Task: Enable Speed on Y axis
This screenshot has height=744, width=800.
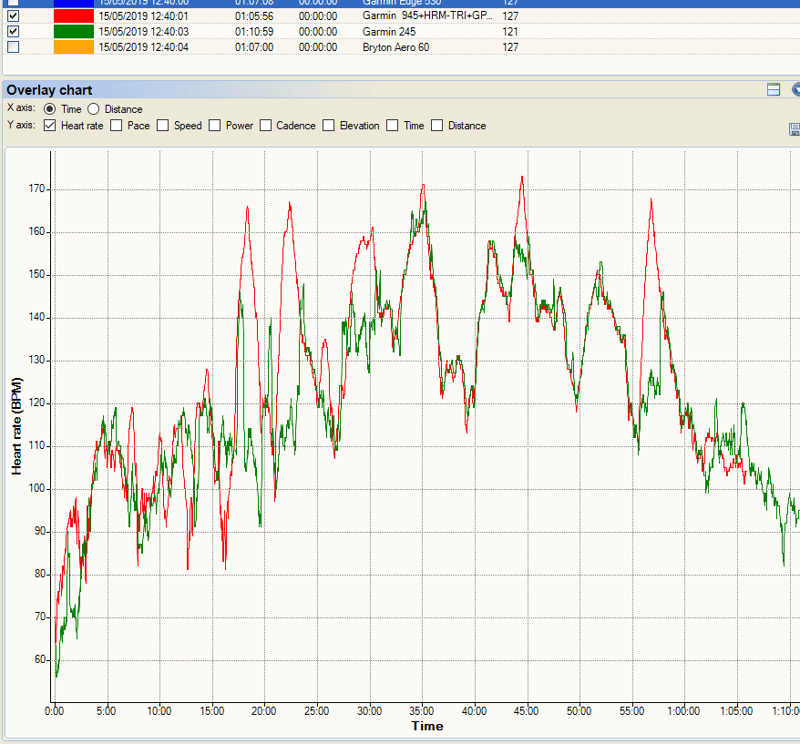Action: pyautogui.click(x=163, y=126)
